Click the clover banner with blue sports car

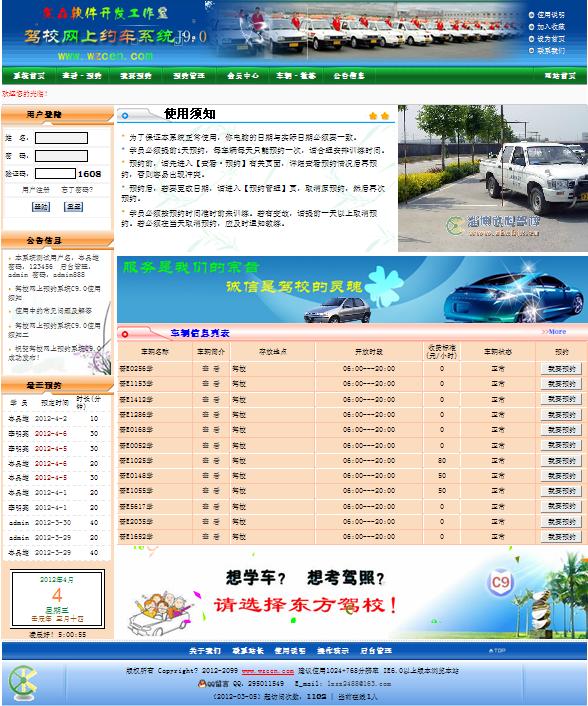point(352,290)
